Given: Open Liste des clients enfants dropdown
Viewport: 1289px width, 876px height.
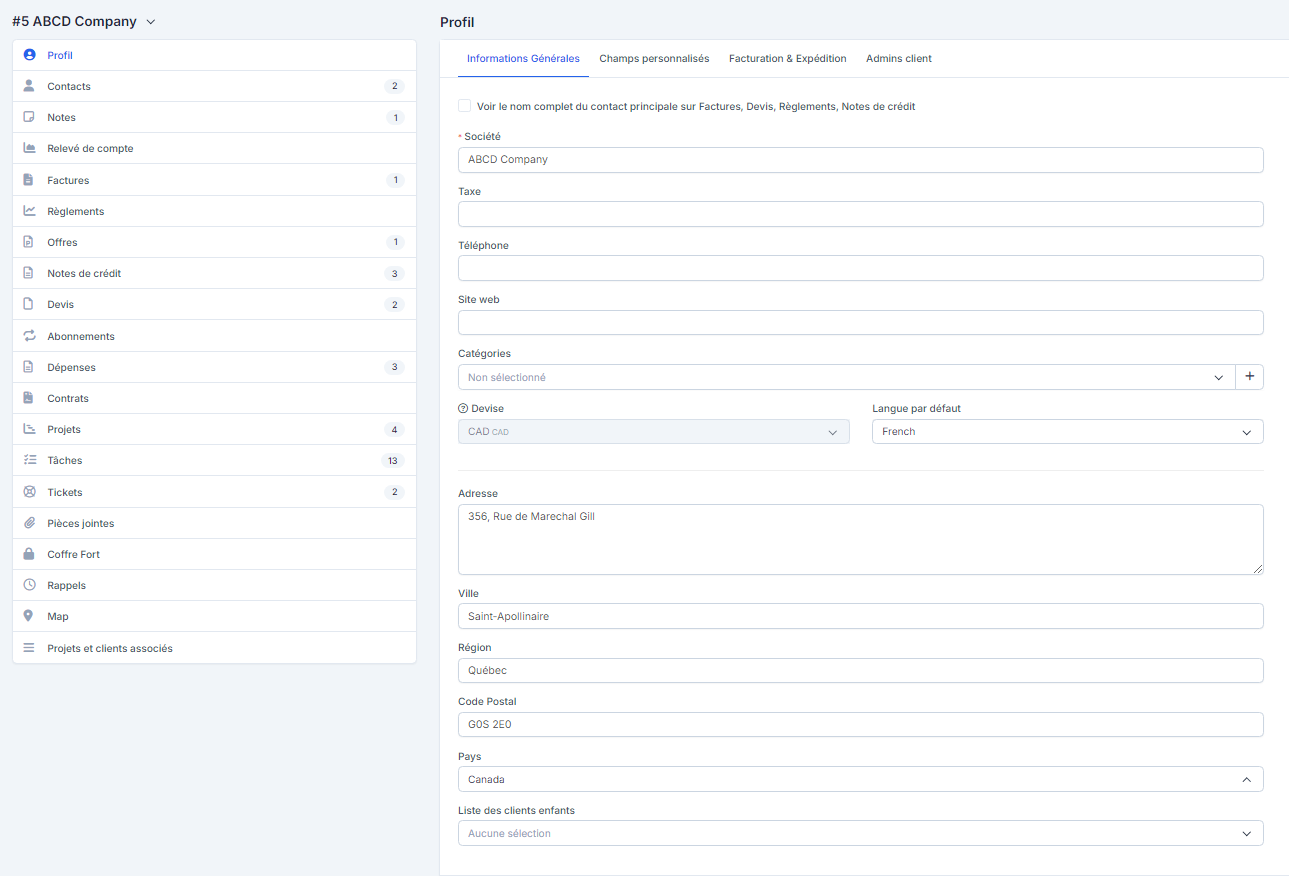Looking at the screenshot, I should click(861, 833).
